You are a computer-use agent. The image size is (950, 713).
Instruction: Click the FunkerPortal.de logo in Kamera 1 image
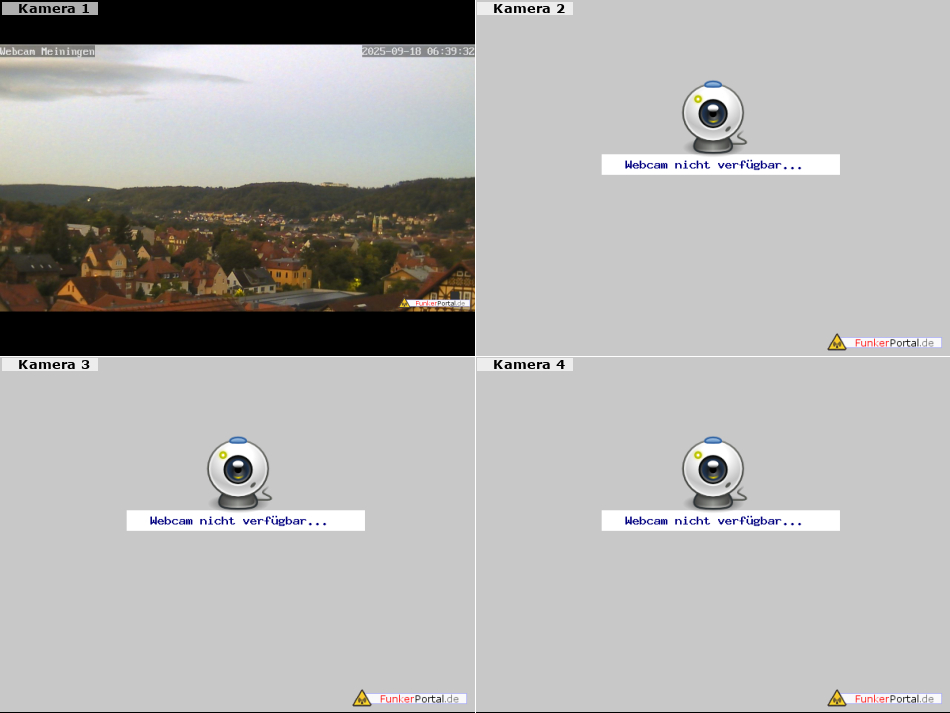coord(434,303)
